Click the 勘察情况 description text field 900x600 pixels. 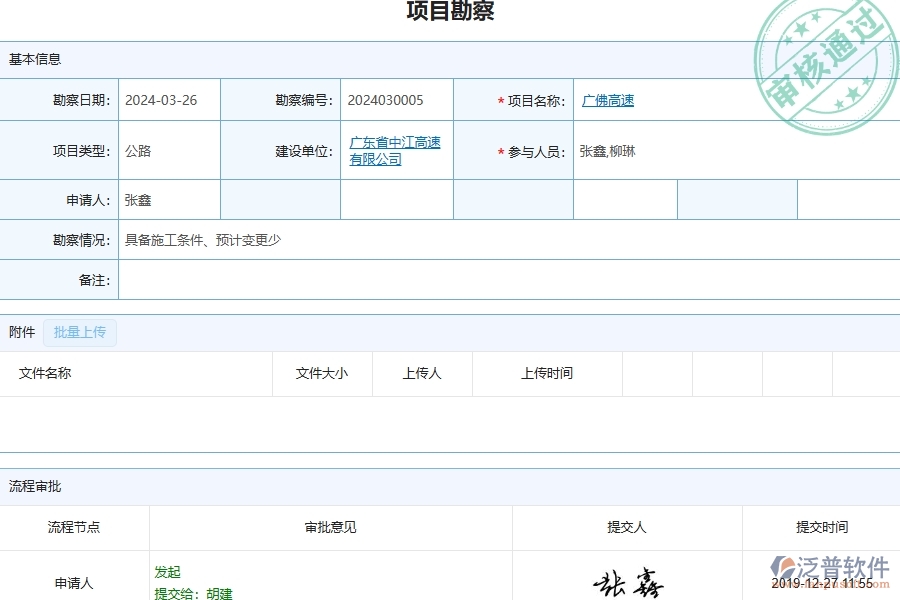pyautogui.click(x=300, y=240)
